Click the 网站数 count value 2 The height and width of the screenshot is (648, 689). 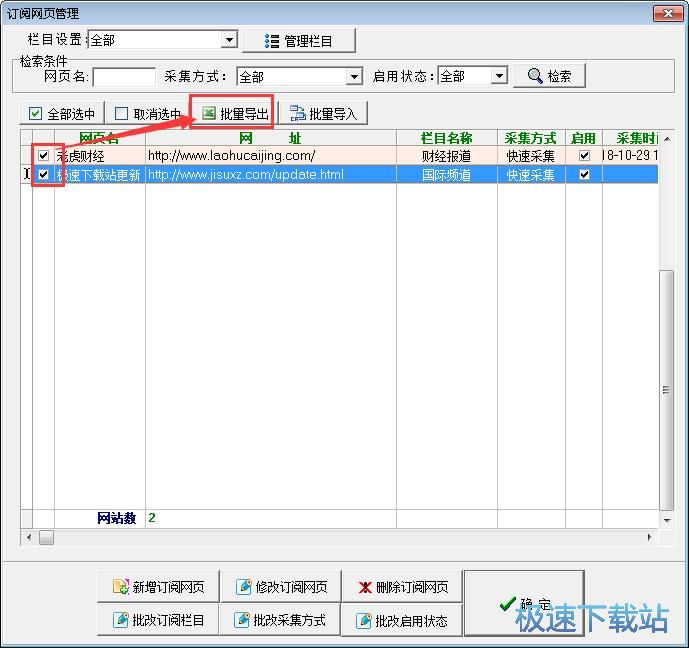[x=152, y=518]
